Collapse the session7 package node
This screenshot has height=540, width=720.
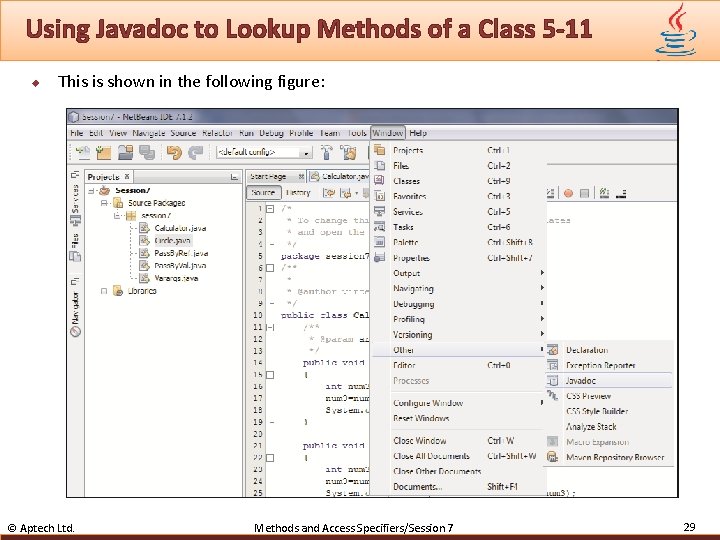pyautogui.click(x=117, y=215)
